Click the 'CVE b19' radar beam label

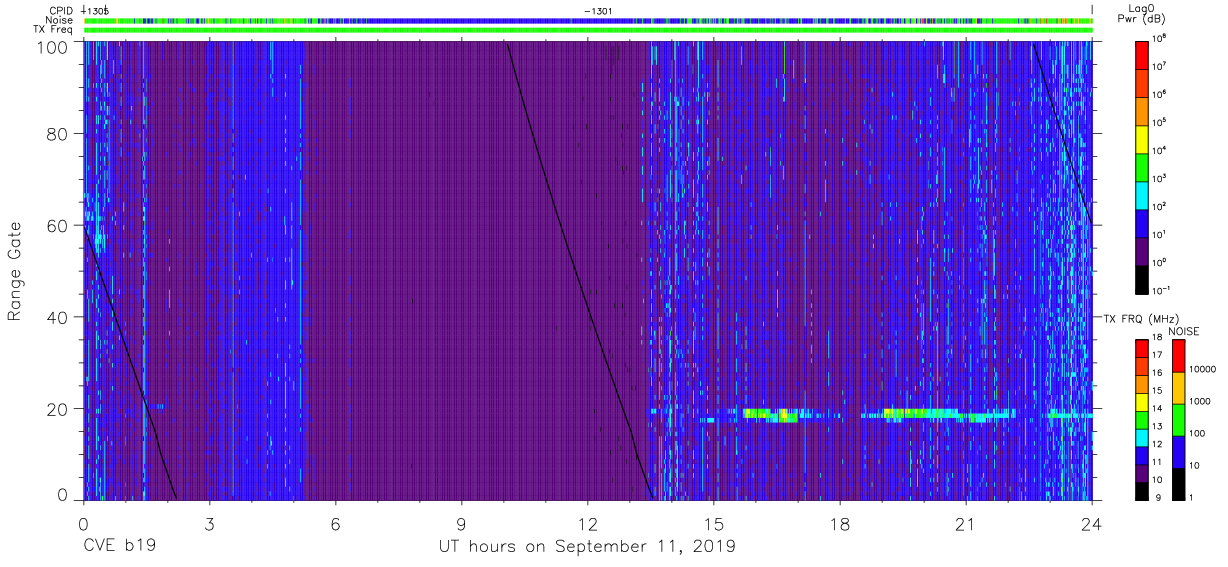(x=120, y=546)
